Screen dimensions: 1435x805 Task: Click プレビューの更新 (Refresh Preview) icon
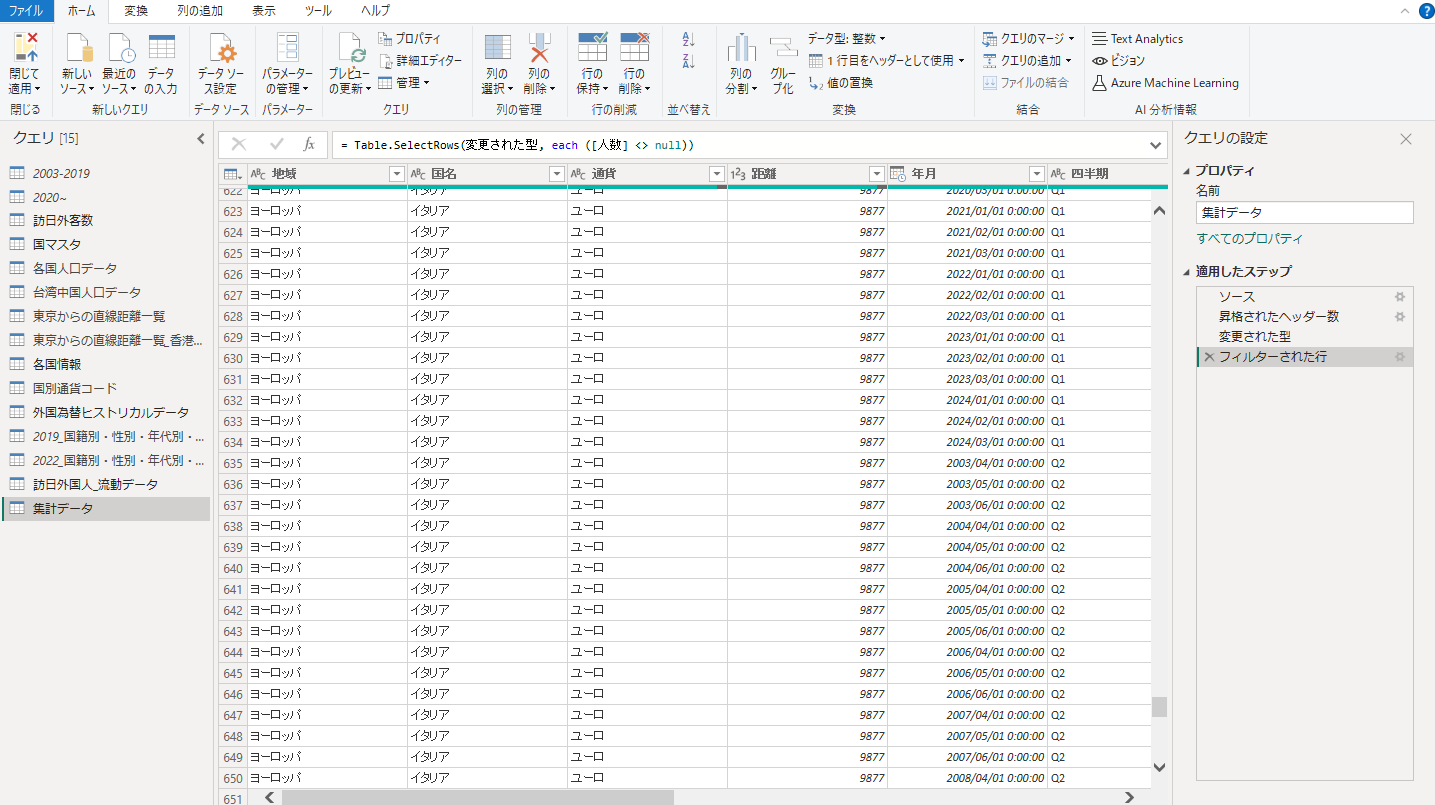pos(352,47)
